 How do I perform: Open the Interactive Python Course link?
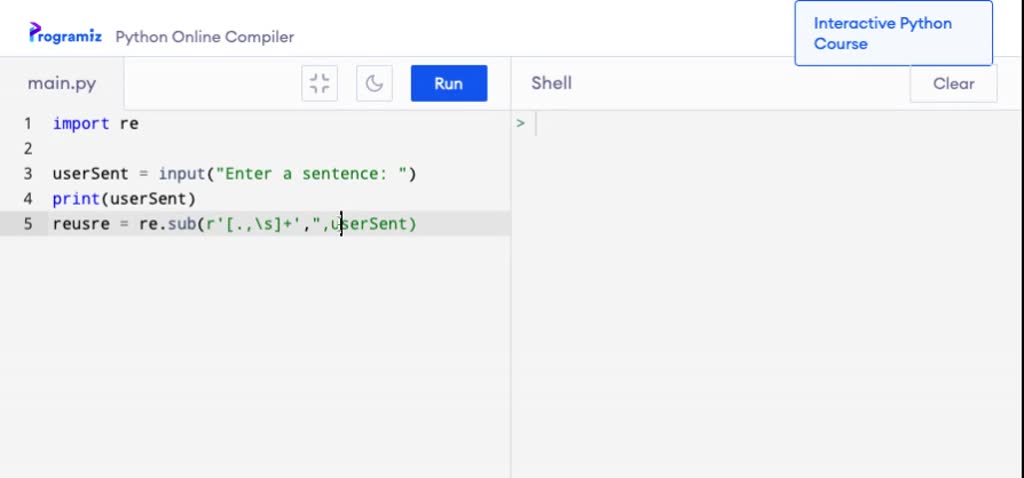(893, 33)
